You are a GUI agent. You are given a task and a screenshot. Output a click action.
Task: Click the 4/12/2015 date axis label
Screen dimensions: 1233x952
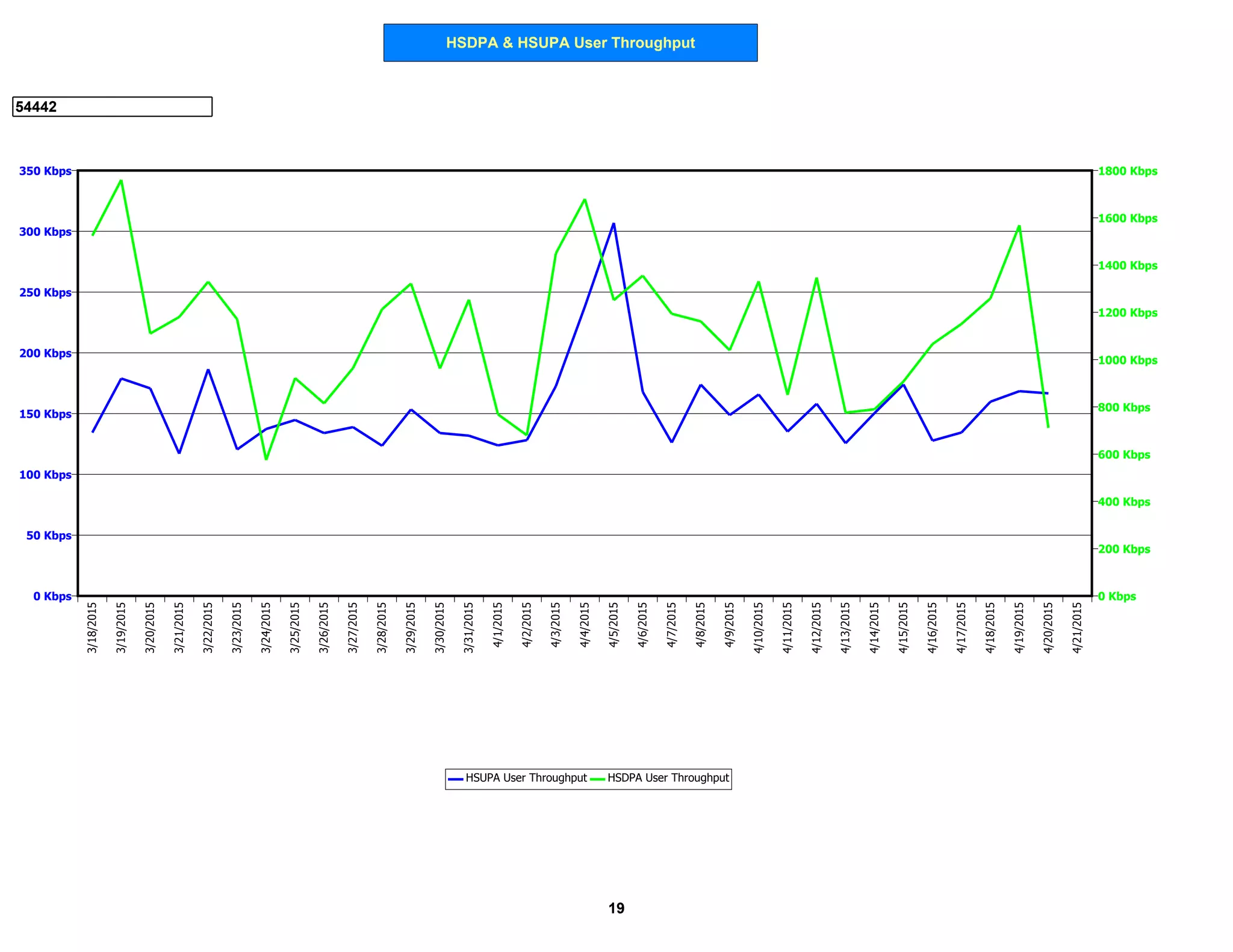pos(816,628)
